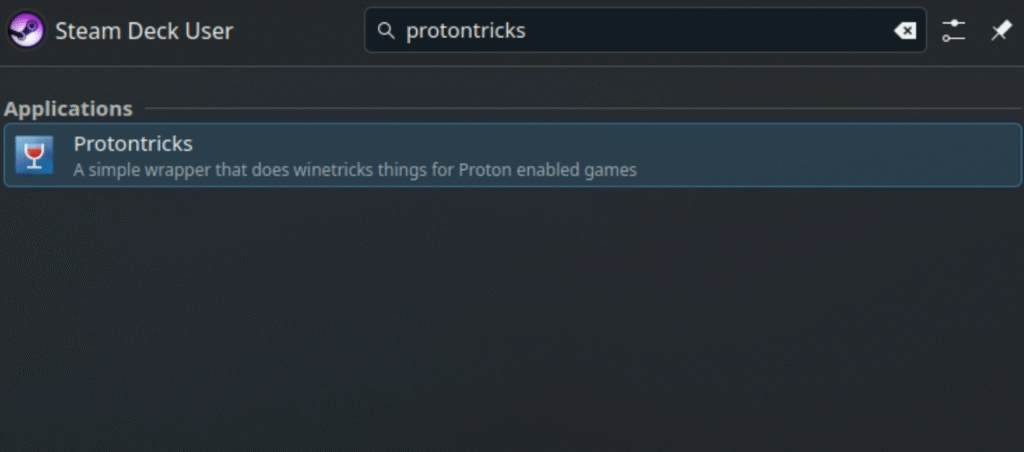Click the magnifying glass search icon
Viewport: 1024px width, 452px height.
387,31
